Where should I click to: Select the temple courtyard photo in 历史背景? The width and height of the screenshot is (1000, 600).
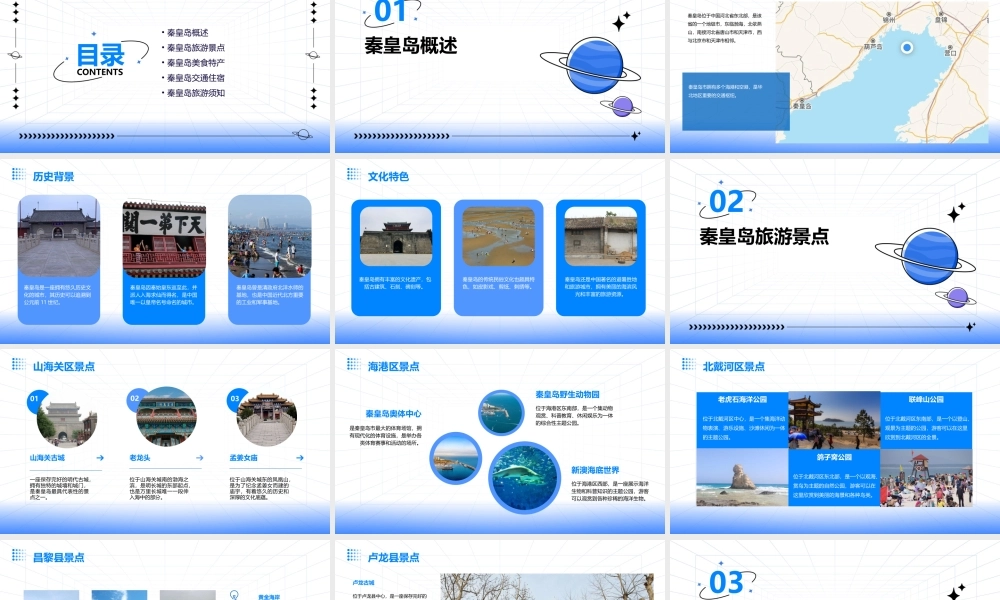point(59,237)
